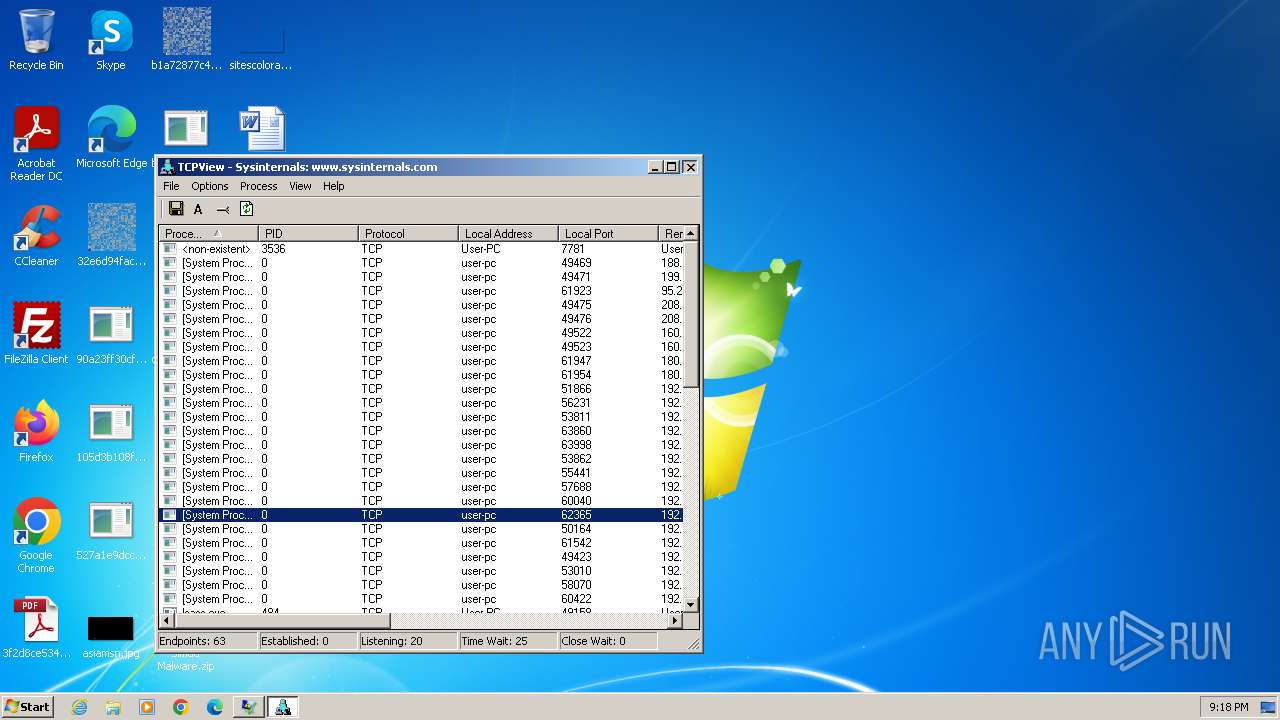Sort by the Local Port column header
Screen dimensions: 1280x720
tap(608, 233)
